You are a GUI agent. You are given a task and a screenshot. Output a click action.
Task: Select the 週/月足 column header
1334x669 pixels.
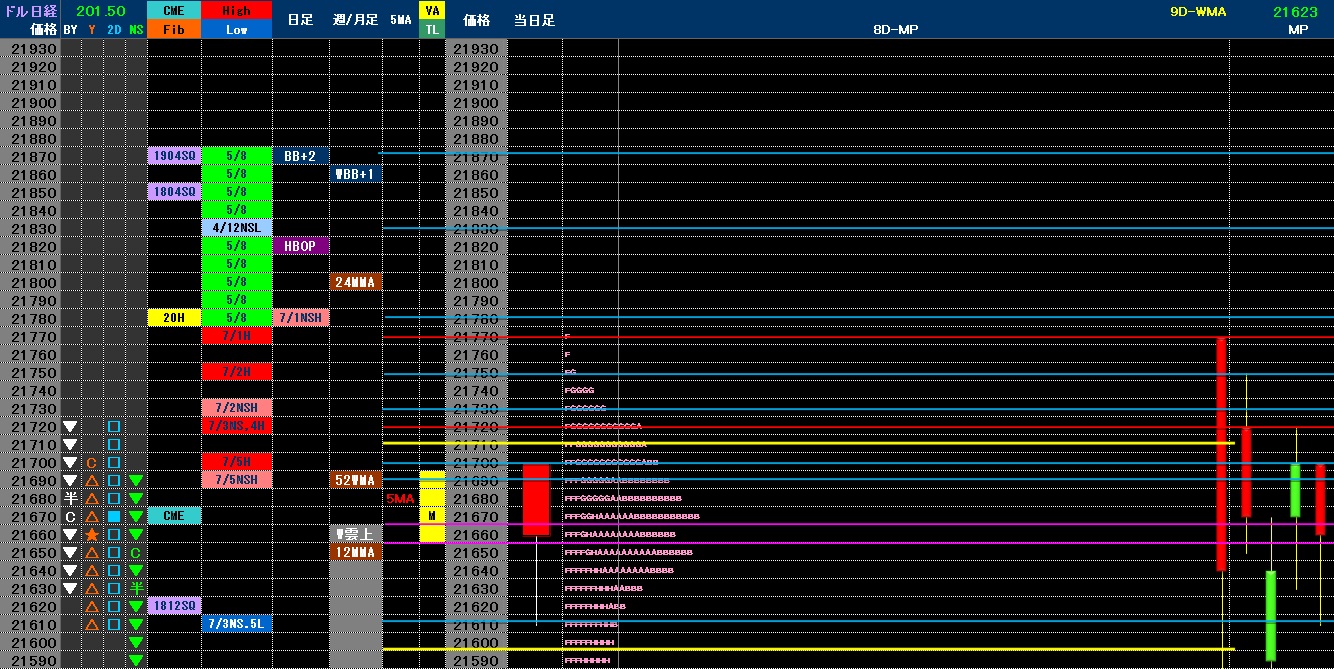tap(355, 20)
